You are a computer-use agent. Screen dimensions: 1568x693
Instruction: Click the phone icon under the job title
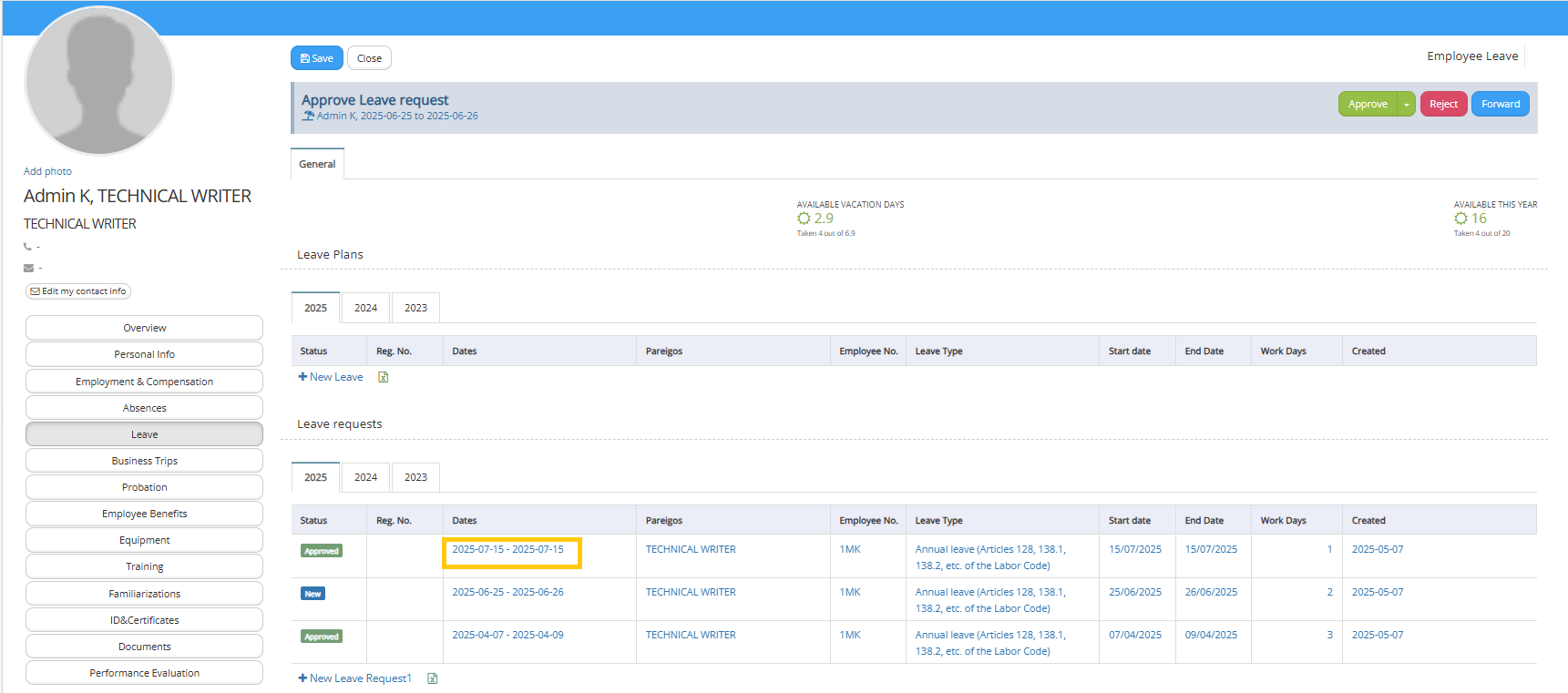27,247
